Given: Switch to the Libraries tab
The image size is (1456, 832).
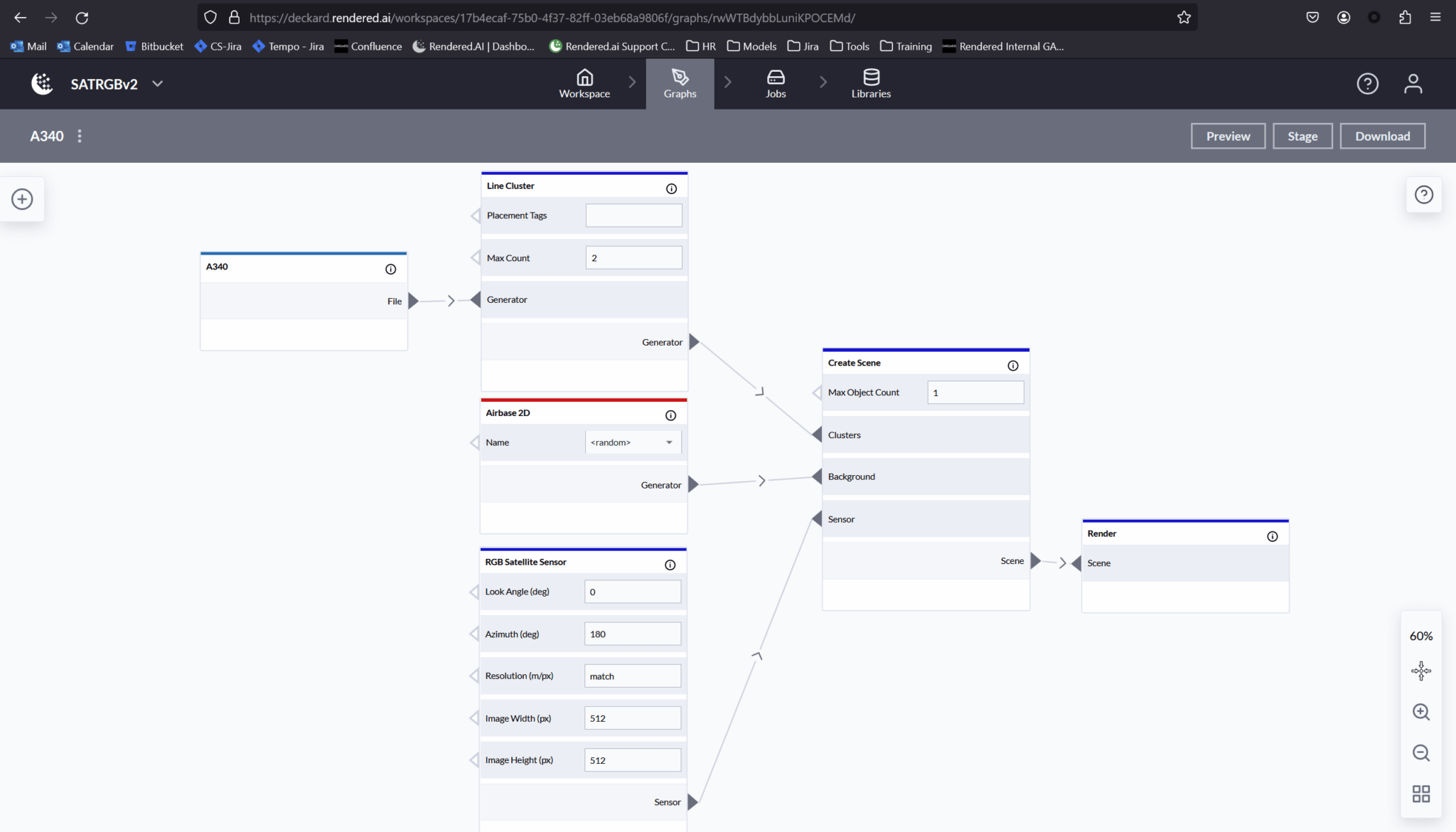Looking at the screenshot, I should tap(870, 84).
